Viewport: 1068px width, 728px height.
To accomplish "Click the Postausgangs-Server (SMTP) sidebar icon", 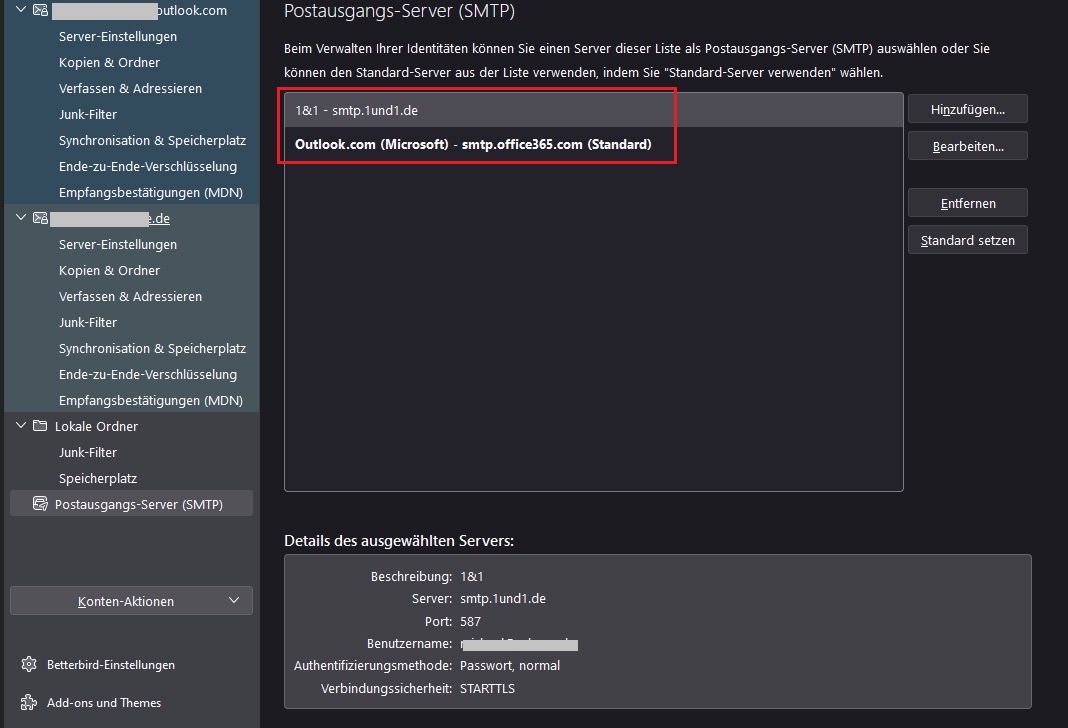I will [40, 504].
